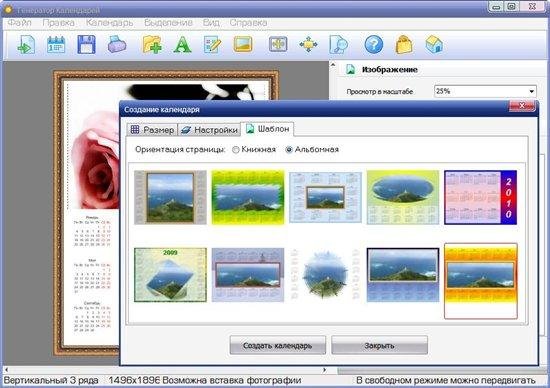Click the fit-to-frame toolbar icon
Image resolution: width=550 pixels, height=388 pixels.
click(x=278, y=44)
